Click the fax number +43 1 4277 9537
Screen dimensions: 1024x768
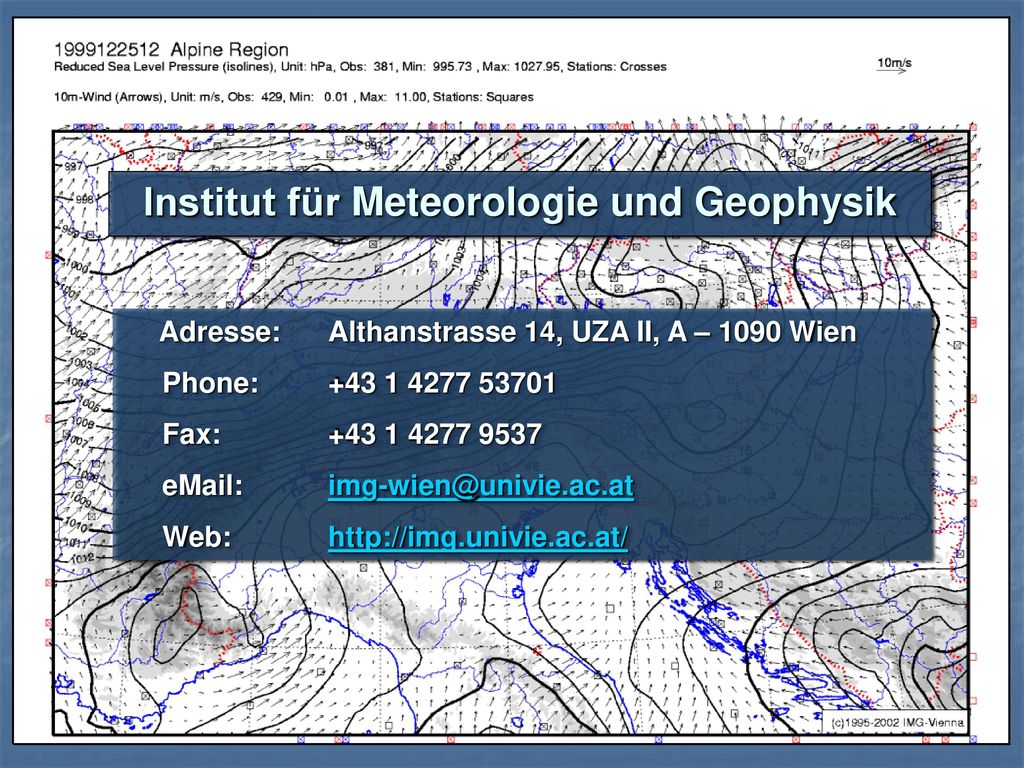[x=435, y=434]
